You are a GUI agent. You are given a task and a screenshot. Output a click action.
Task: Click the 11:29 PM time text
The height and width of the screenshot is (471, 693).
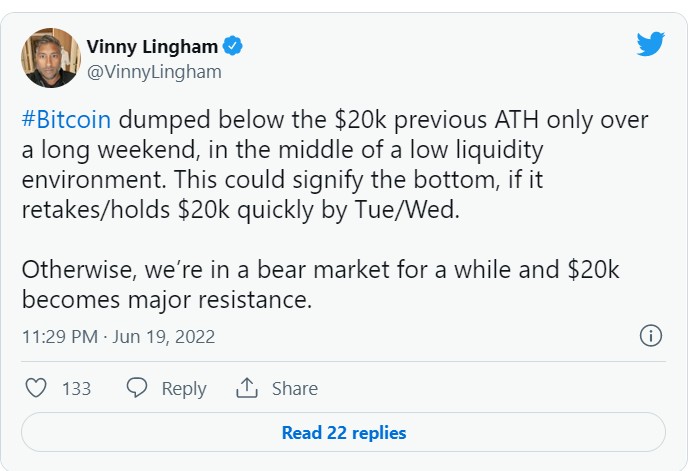[60, 337]
